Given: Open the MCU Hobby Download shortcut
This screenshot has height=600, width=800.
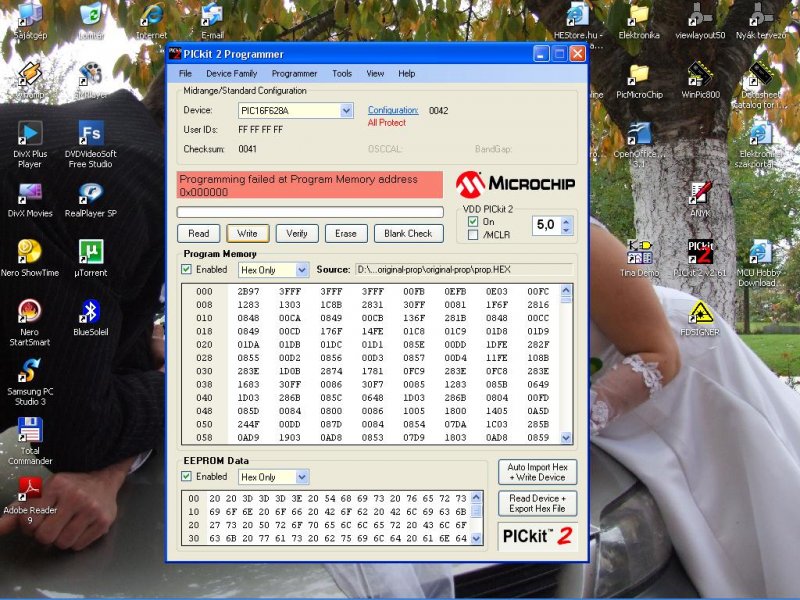Looking at the screenshot, I should coord(761,263).
